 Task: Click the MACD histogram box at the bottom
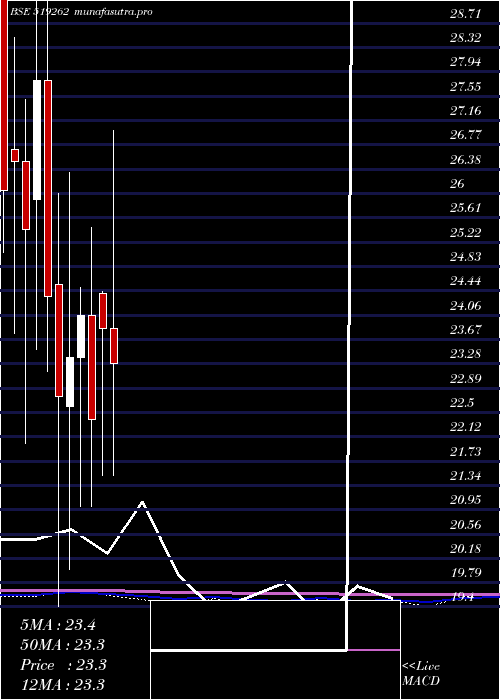pyautogui.click(x=275, y=650)
